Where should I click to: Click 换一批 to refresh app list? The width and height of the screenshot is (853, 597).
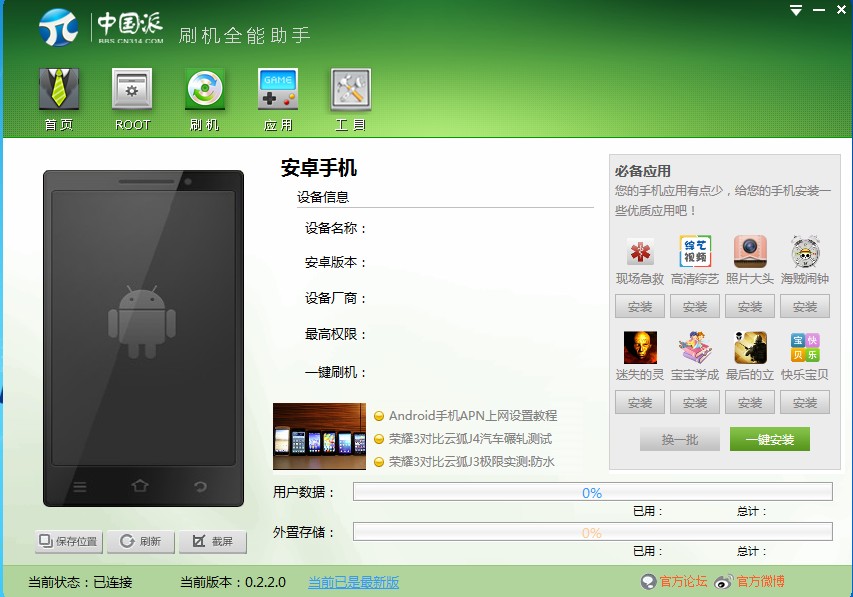pos(680,439)
